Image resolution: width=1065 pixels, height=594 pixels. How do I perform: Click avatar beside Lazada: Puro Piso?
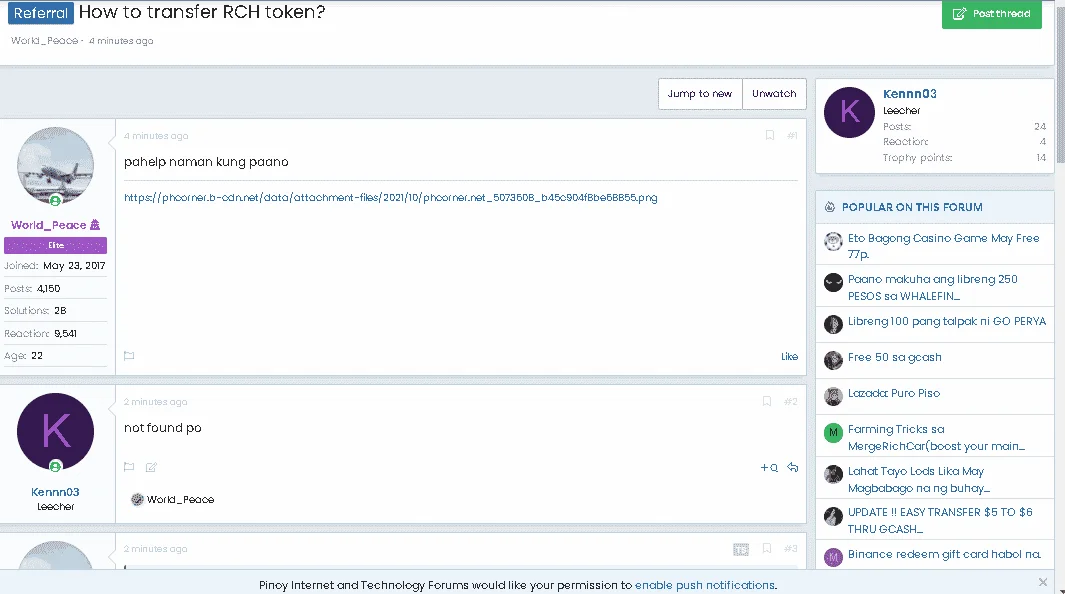(833, 396)
